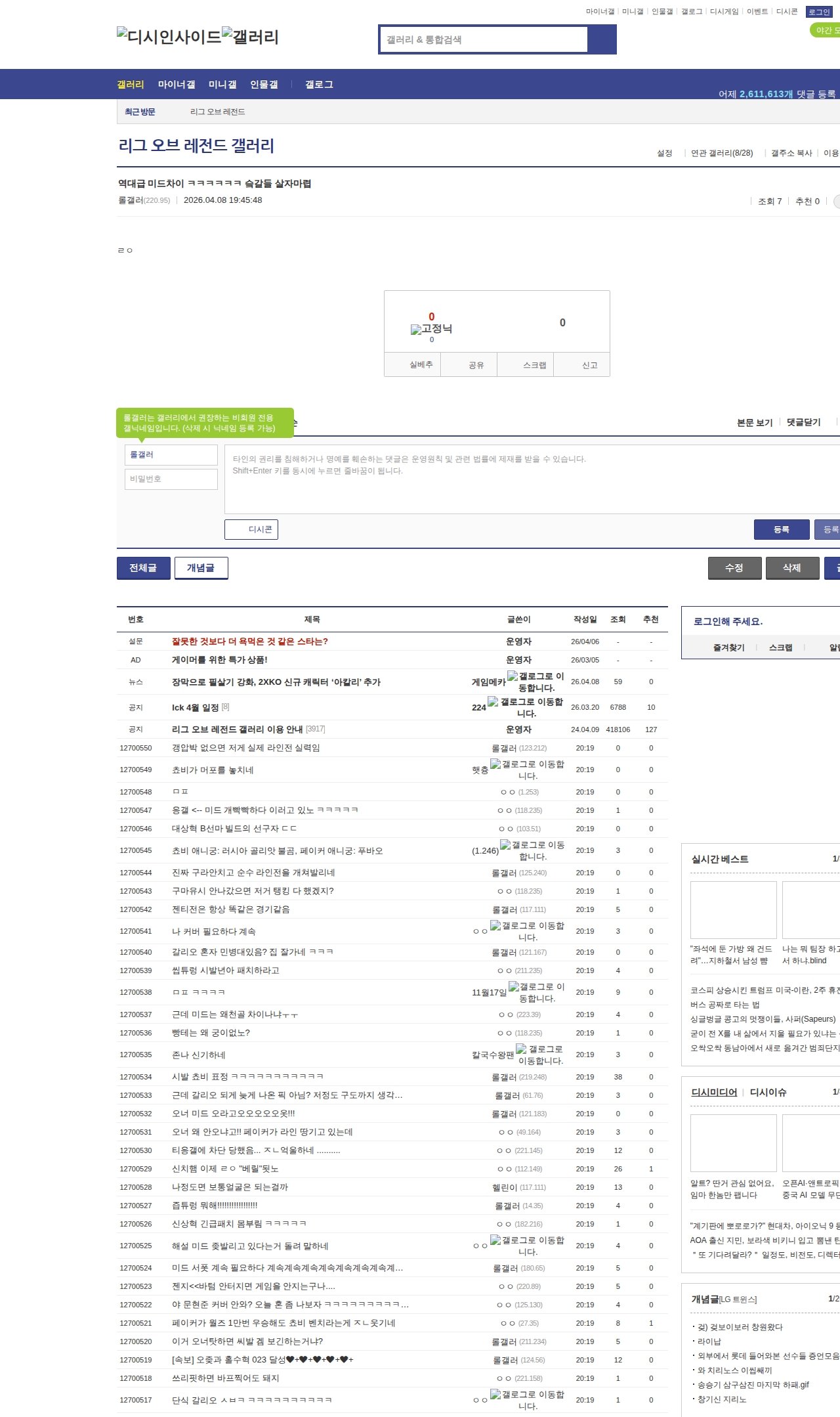The width and height of the screenshot is (840, 1417).
Task: Collapse comments with 댓글닫기
Action: [x=803, y=422]
